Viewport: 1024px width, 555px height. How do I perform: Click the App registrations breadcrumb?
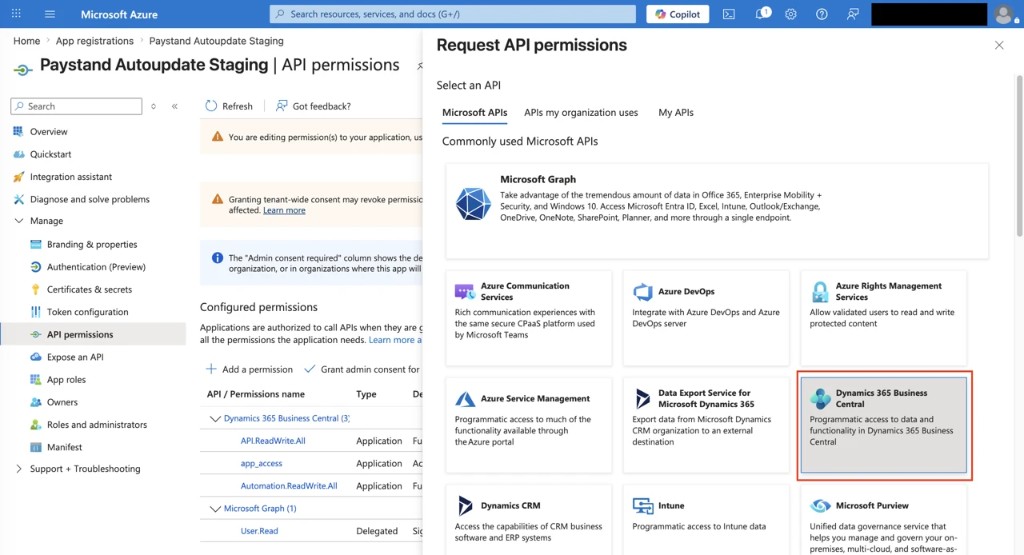tap(95, 40)
